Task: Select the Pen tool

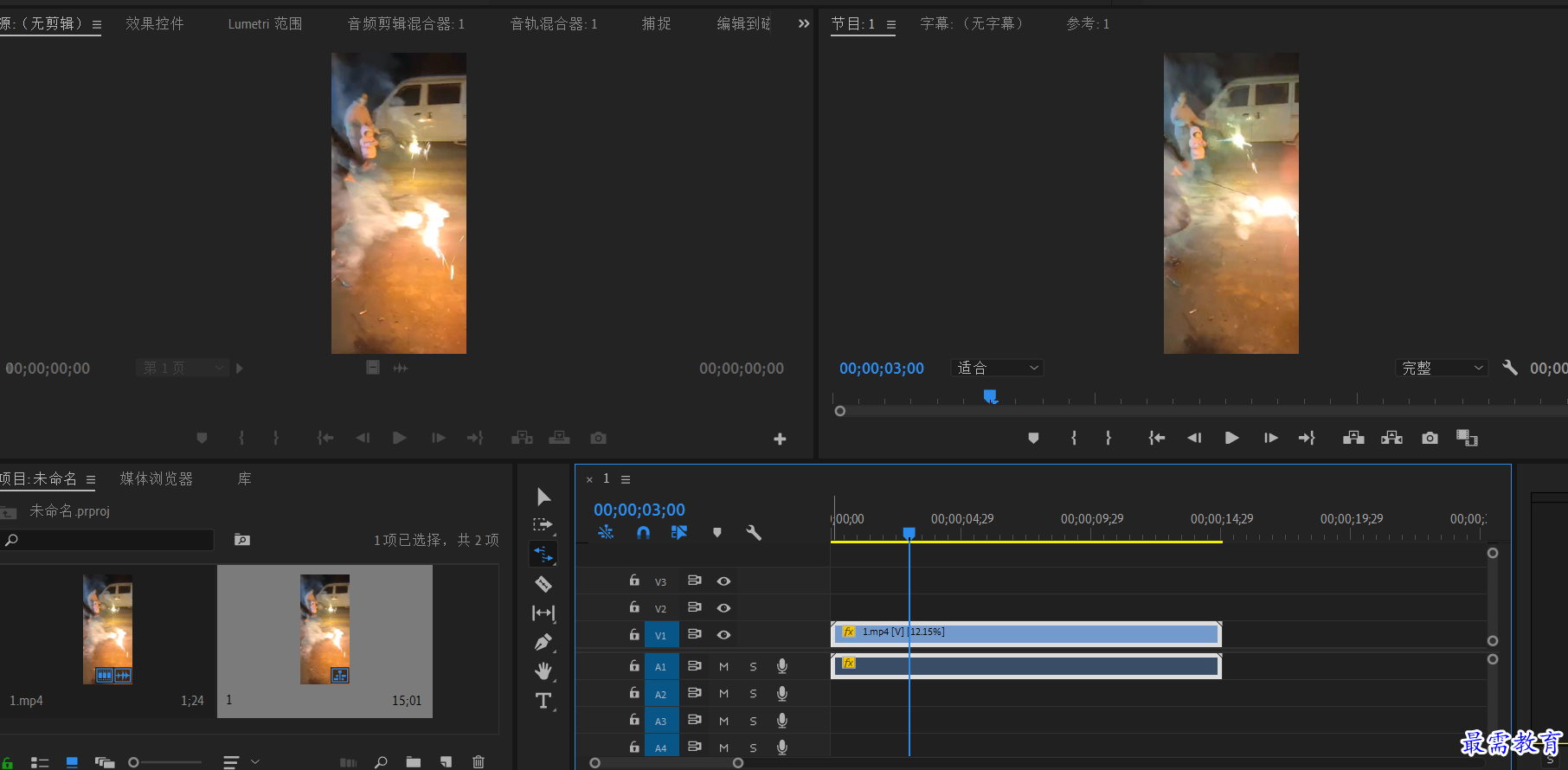Action: coord(543,642)
